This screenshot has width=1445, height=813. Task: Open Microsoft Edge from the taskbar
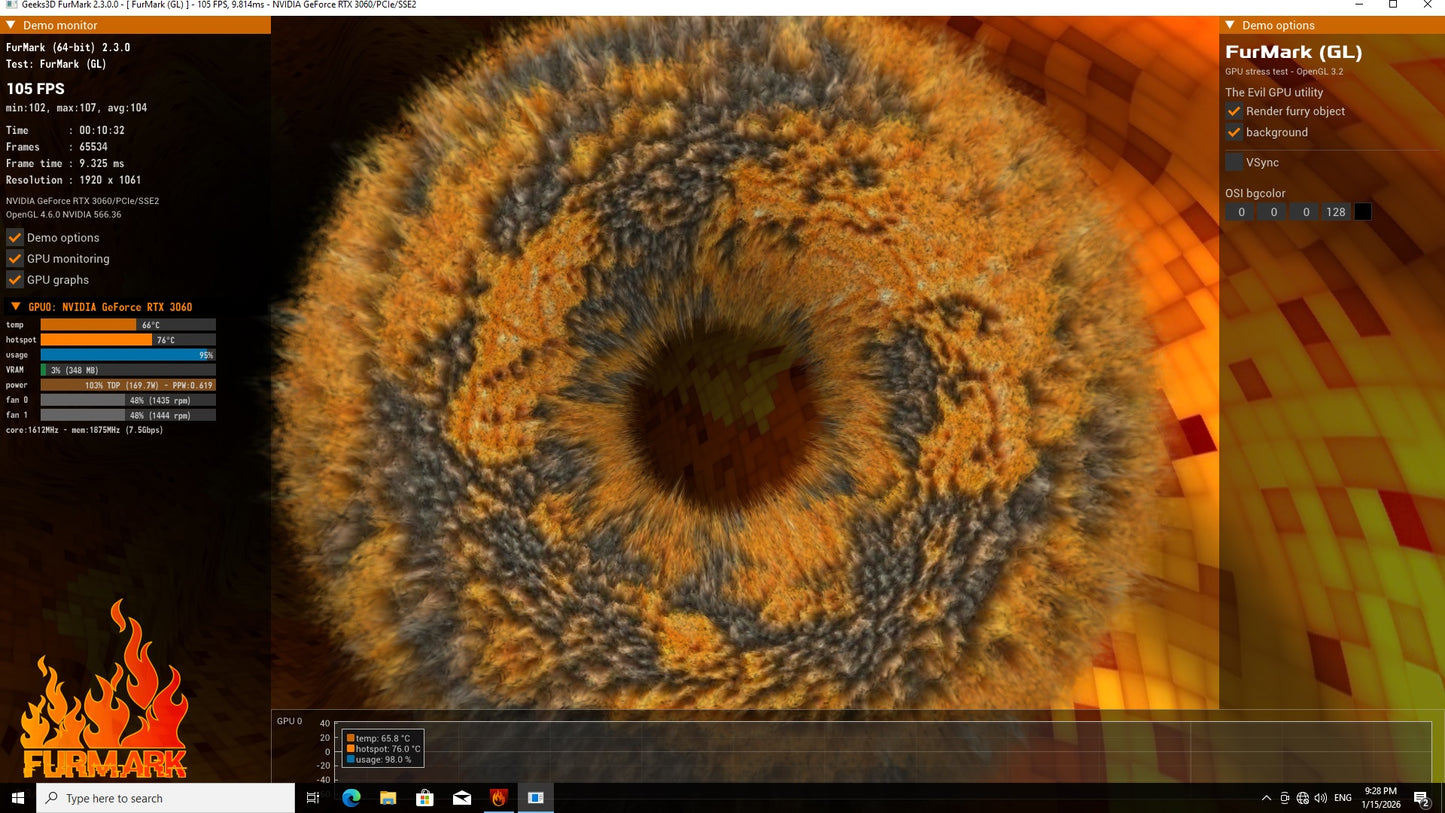[x=351, y=798]
